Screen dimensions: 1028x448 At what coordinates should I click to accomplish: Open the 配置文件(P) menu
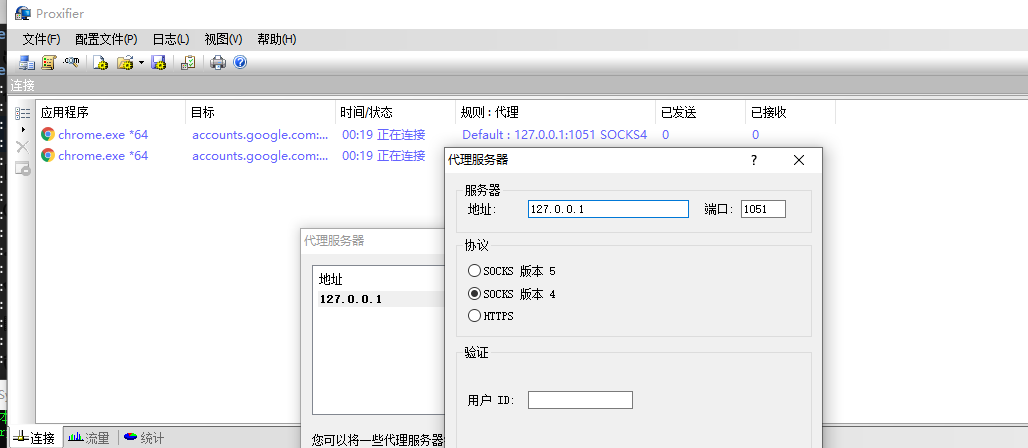[106, 39]
